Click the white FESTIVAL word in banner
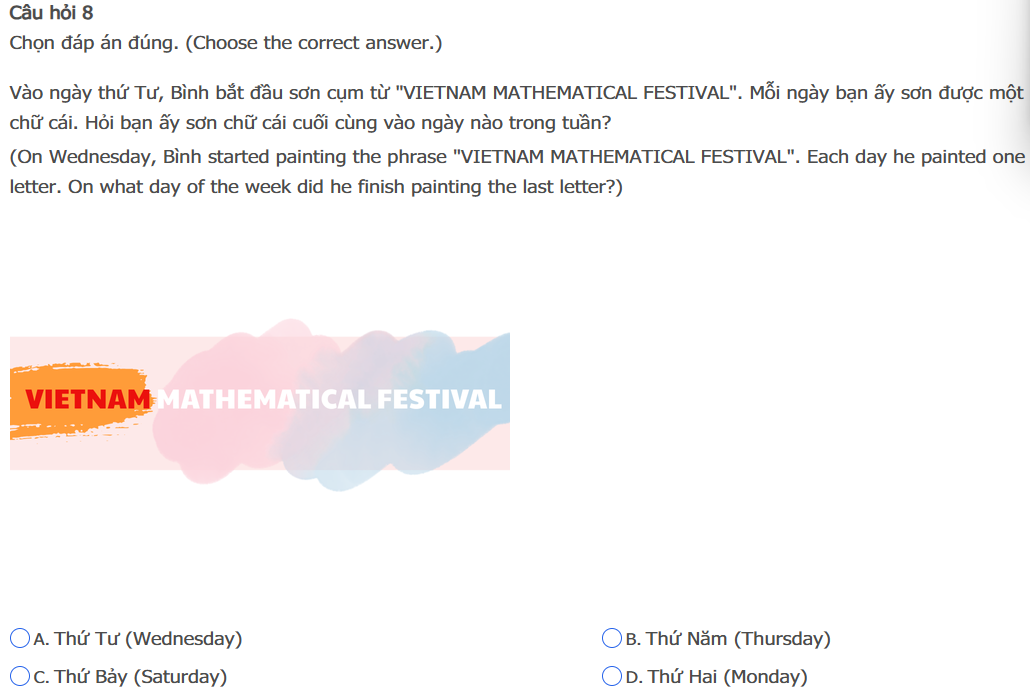 (x=439, y=400)
